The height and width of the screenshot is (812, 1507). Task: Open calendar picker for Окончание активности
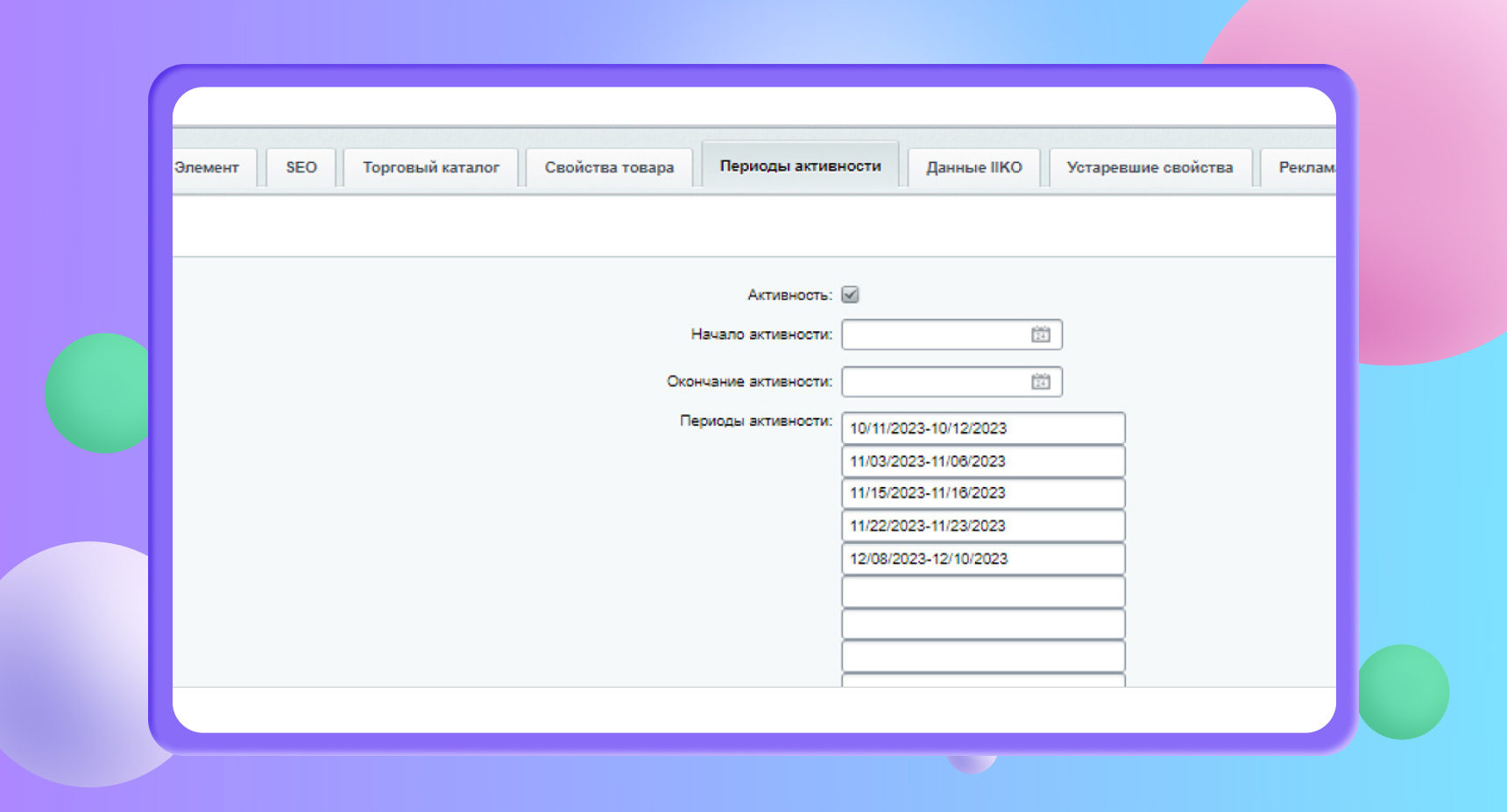coord(1040,382)
